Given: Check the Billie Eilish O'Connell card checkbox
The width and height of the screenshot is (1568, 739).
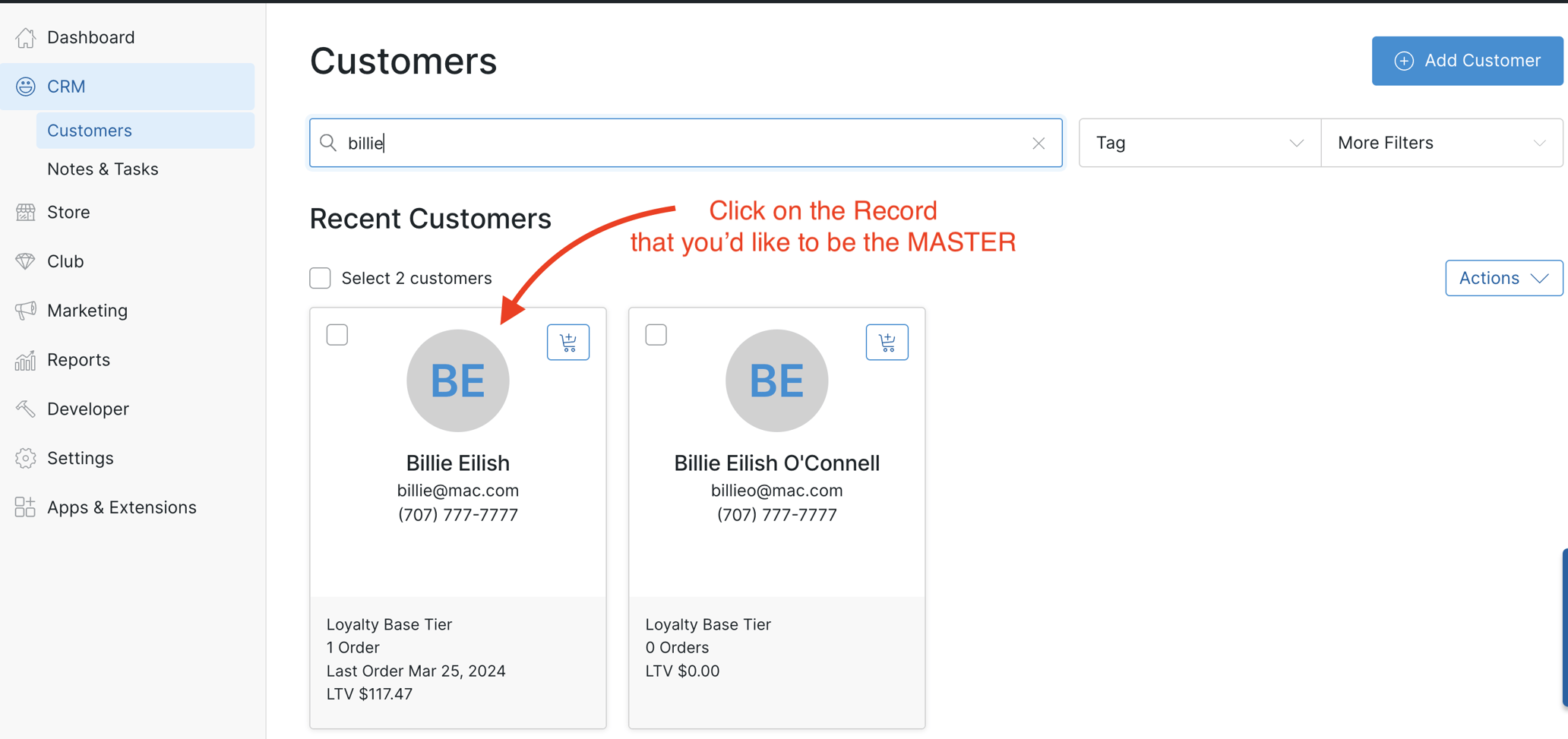Looking at the screenshot, I should (x=656, y=334).
